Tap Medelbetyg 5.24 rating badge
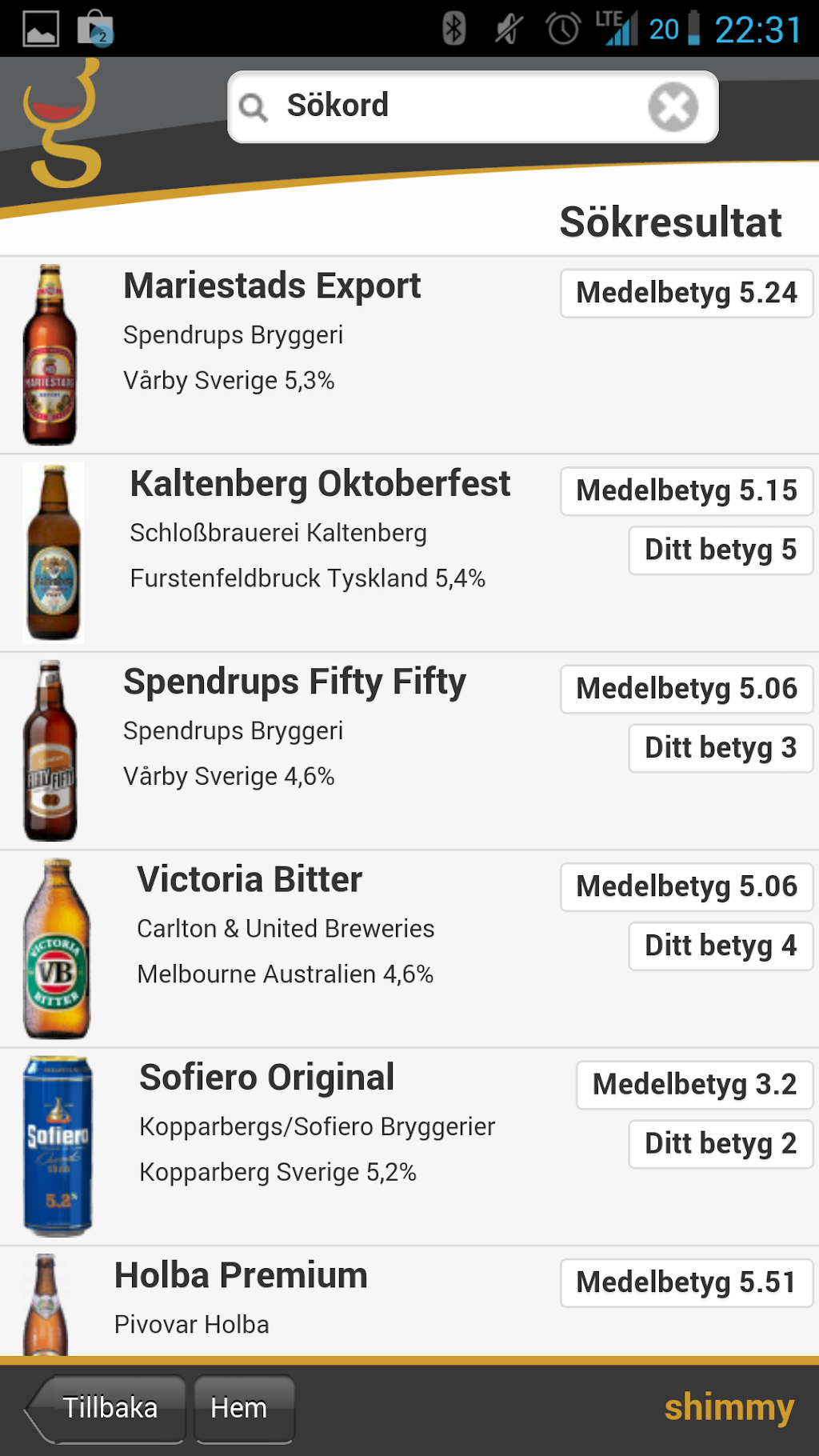819x1456 pixels. [x=686, y=294]
